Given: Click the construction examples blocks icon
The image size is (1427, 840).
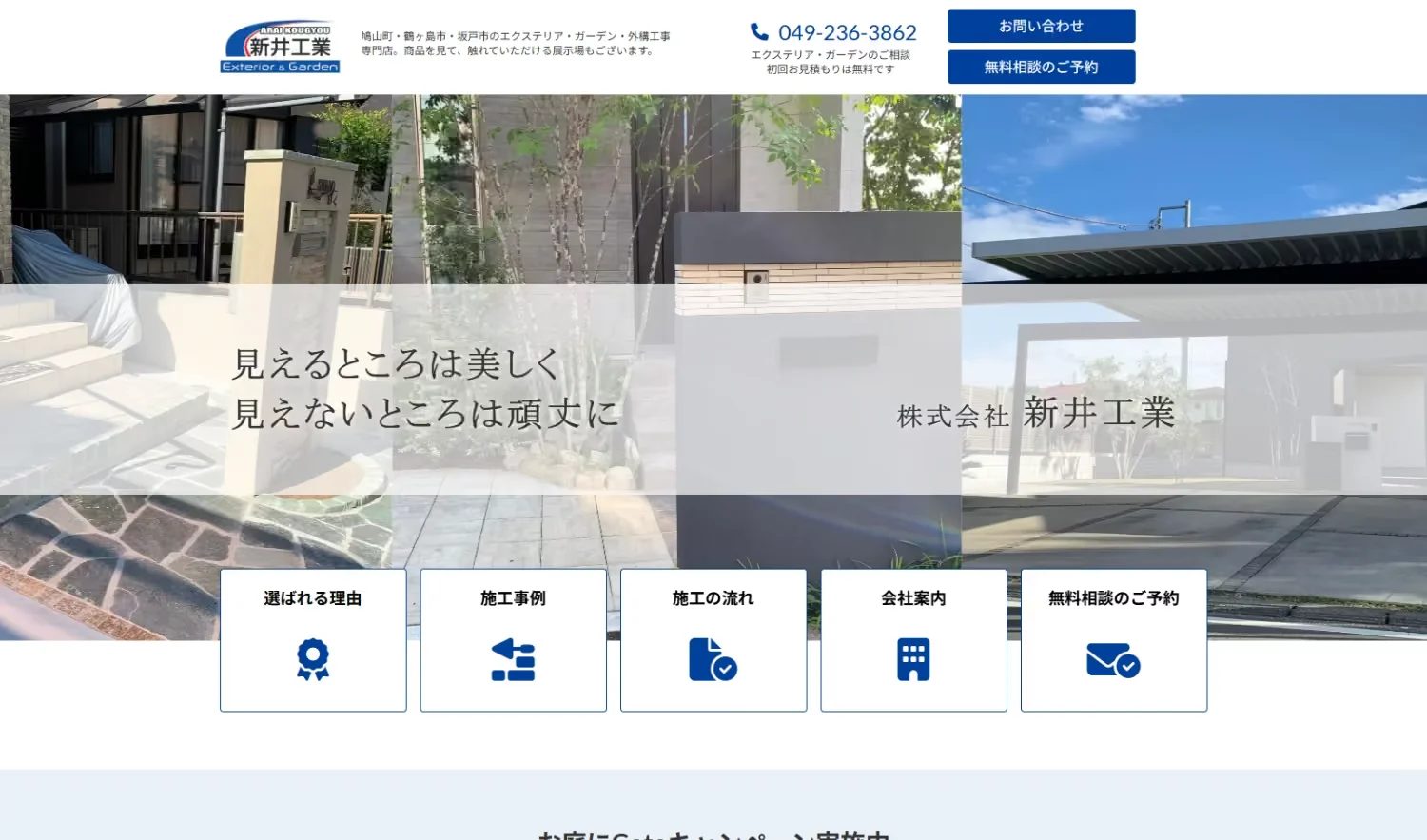Looking at the screenshot, I should (513, 659).
